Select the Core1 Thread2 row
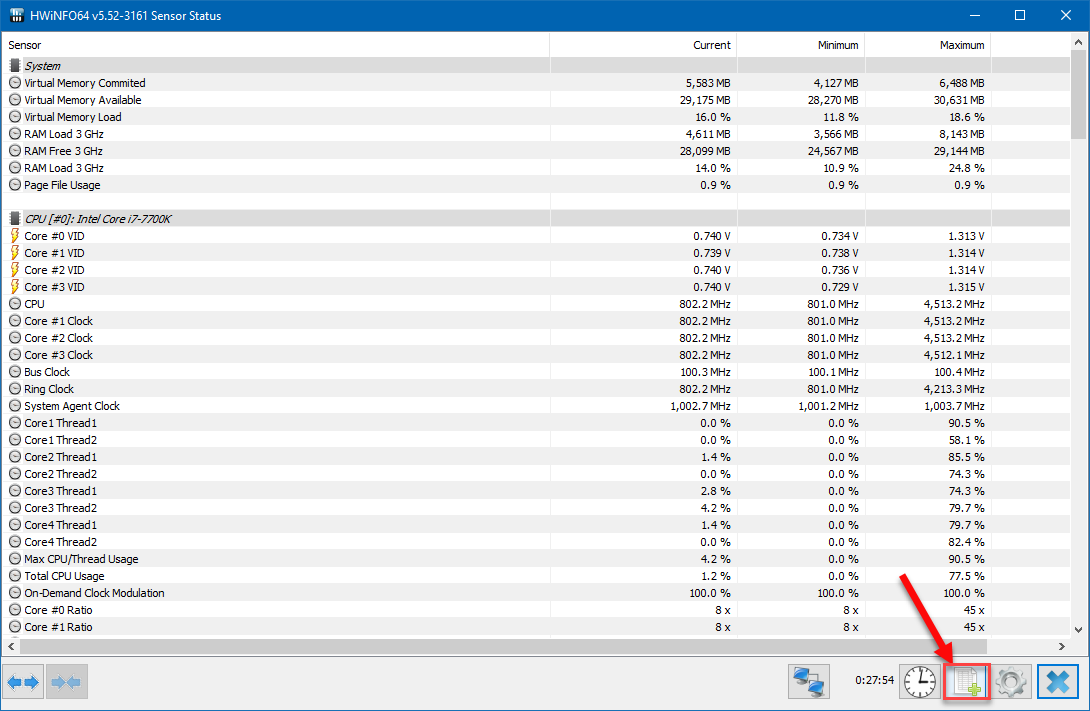1090x711 pixels. (x=536, y=440)
